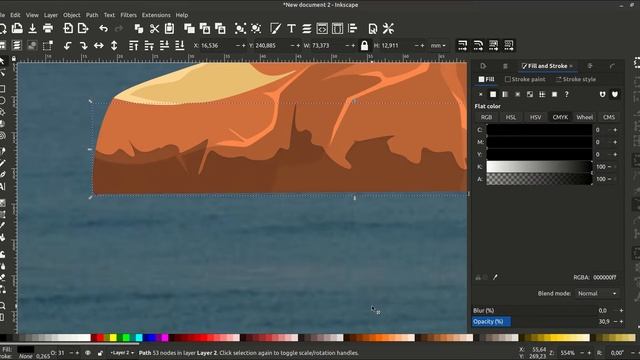640x360 pixels.
Task: Click the Copy icon
Action: [x=139, y=28]
